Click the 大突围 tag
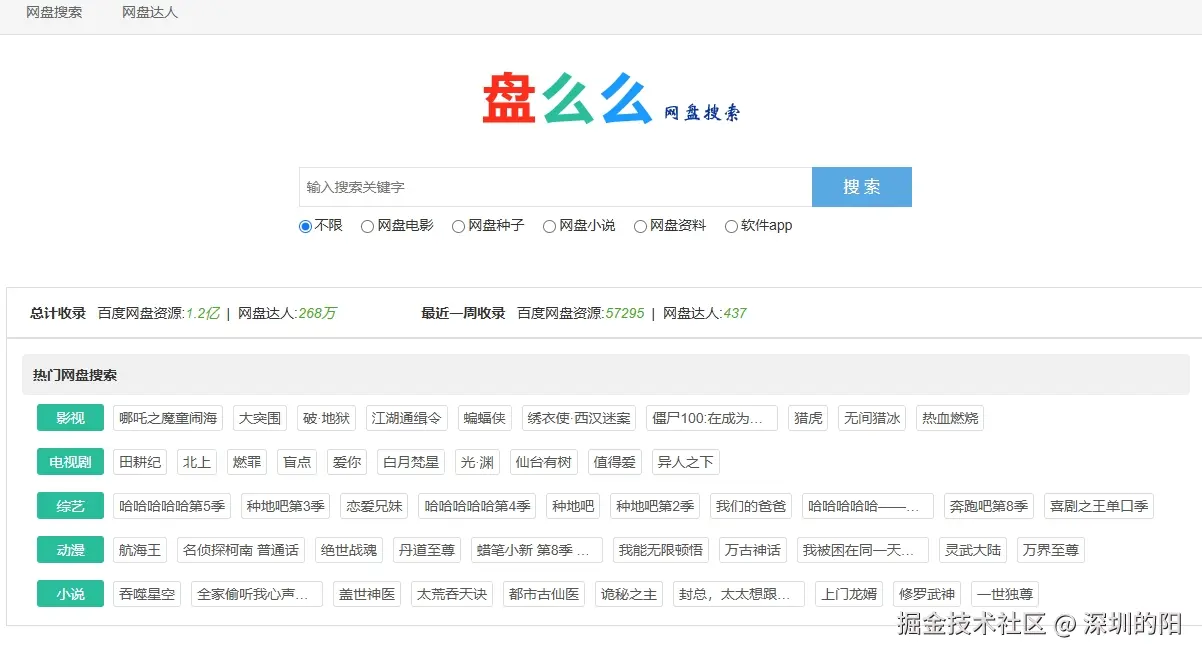This screenshot has height=657, width=1202. click(x=260, y=418)
